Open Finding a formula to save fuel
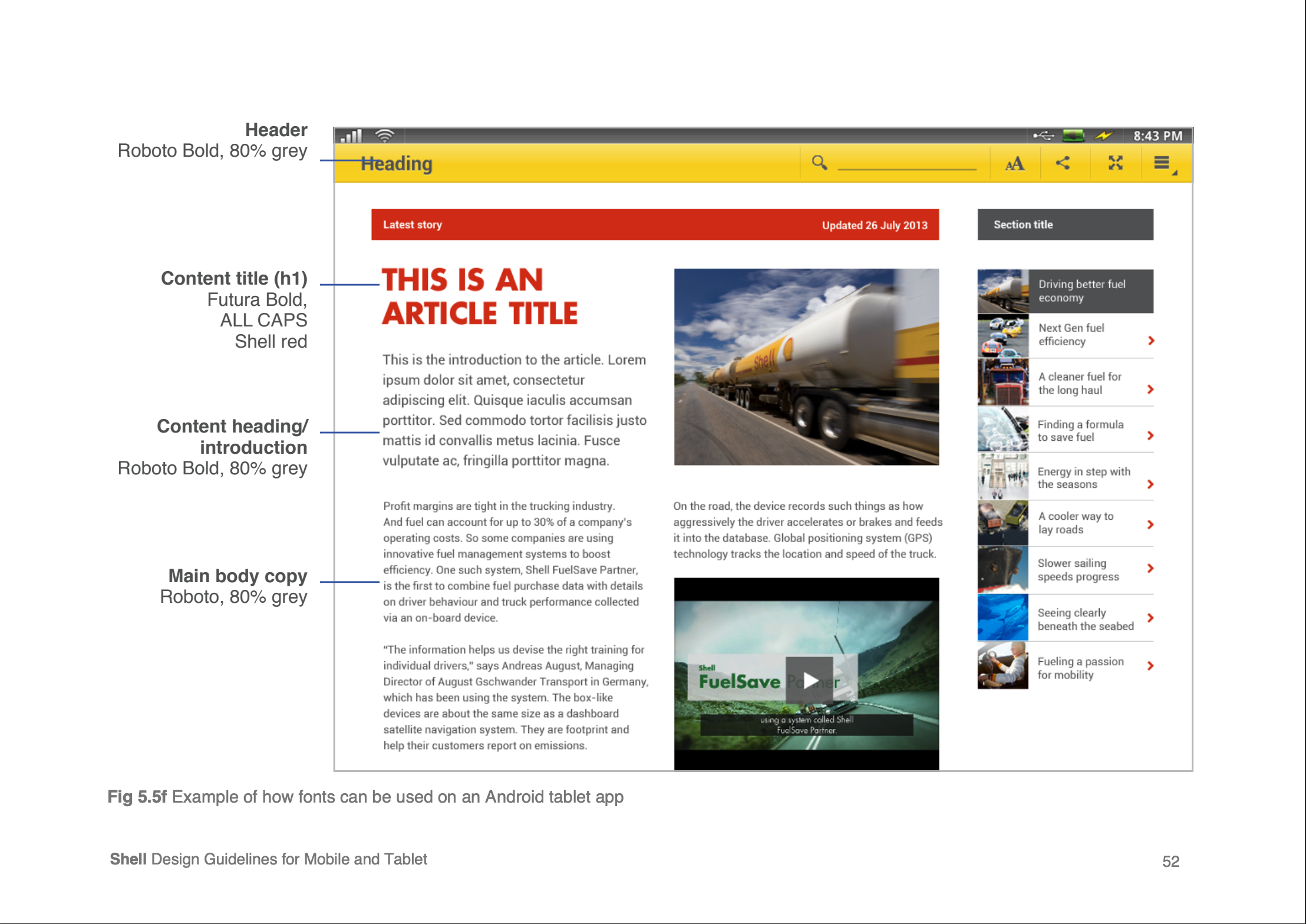The image size is (1306, 924). pos(1065,430)
